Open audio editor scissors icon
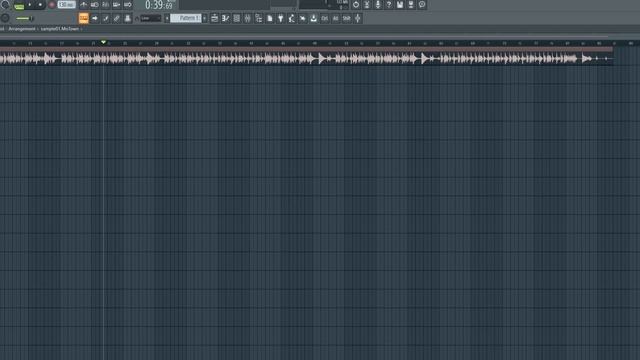The width and height of the screenshot is (640, 360). click(x=367, y=5)
